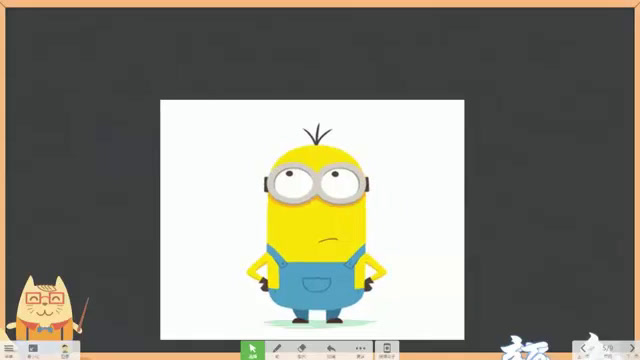This screenshot has height=360, width=640.
Task: Select the minion picture on the blackboard
Action: pyautogui.click(x=312, y=220)
